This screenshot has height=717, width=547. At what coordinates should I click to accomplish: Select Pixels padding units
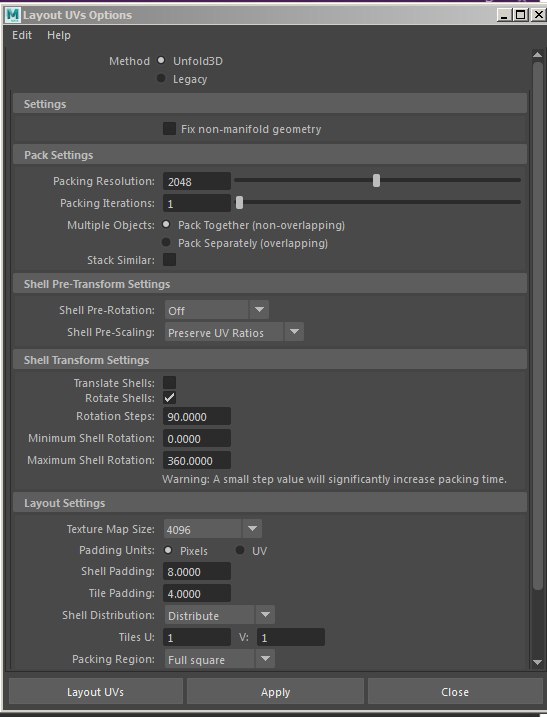point(168,550)
